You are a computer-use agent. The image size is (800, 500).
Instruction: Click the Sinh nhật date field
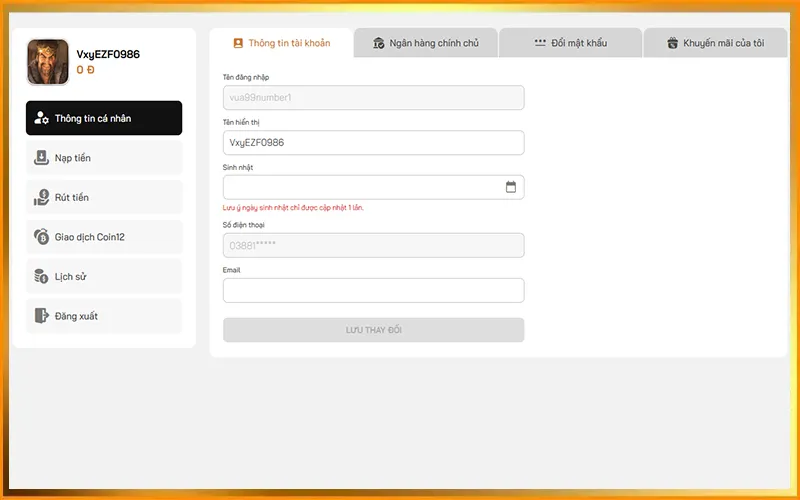click(373, 187)
